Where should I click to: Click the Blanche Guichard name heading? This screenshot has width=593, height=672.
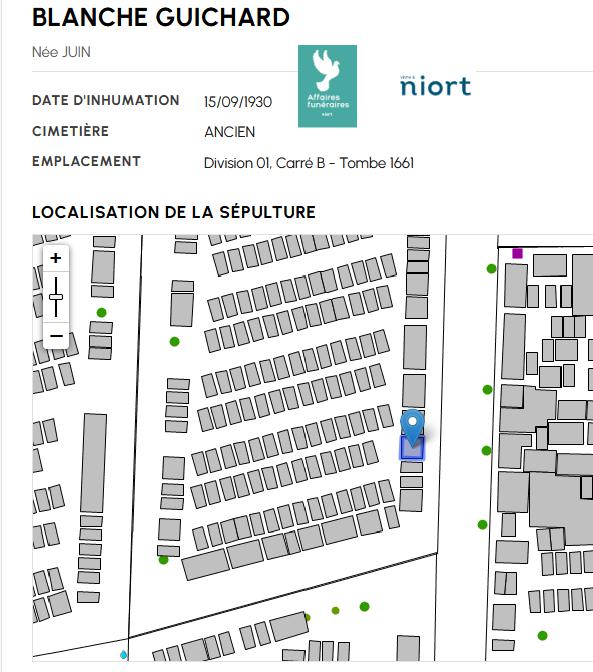[161, 18]
